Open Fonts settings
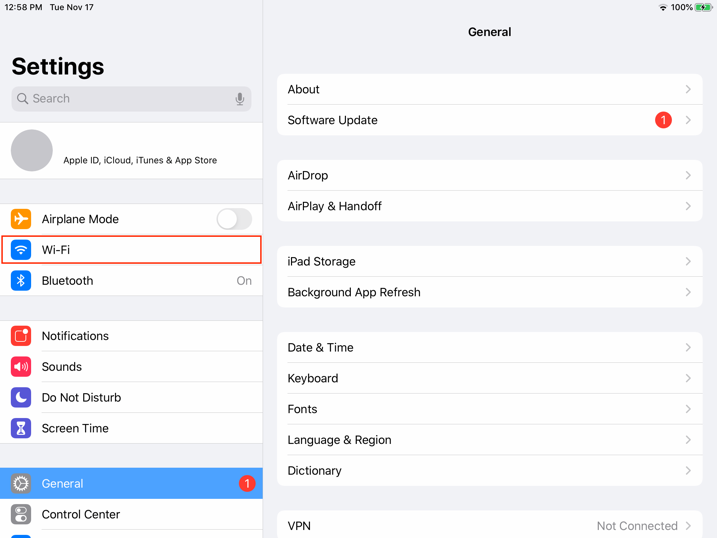This screenshot has width=717, height=538. click(490, 409)
